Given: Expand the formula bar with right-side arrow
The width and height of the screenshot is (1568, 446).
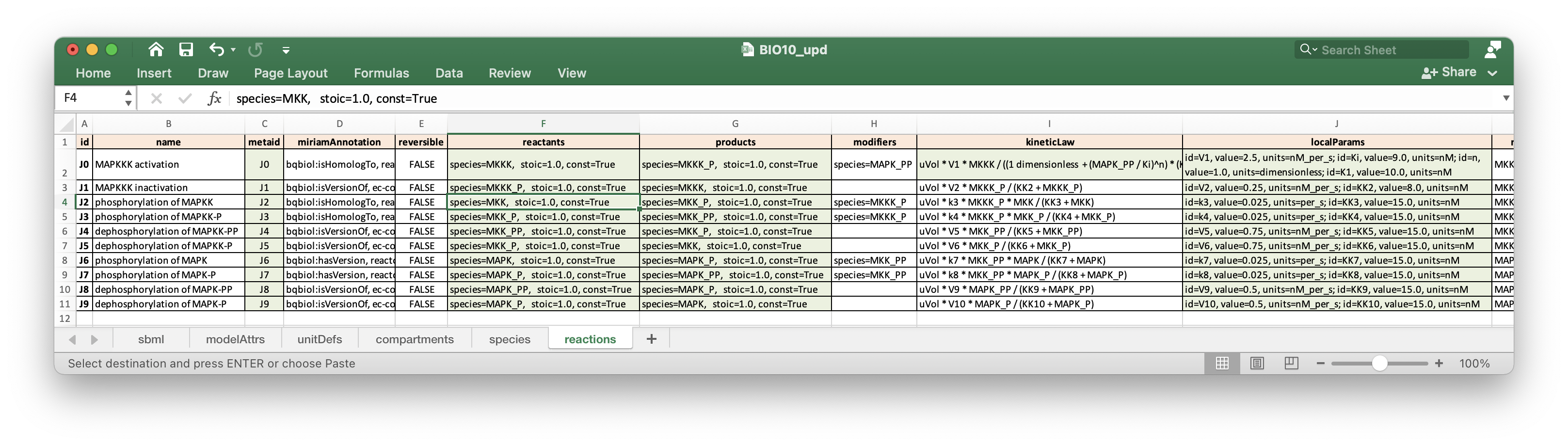Looking at the screenshot, I should point(1506,98).
